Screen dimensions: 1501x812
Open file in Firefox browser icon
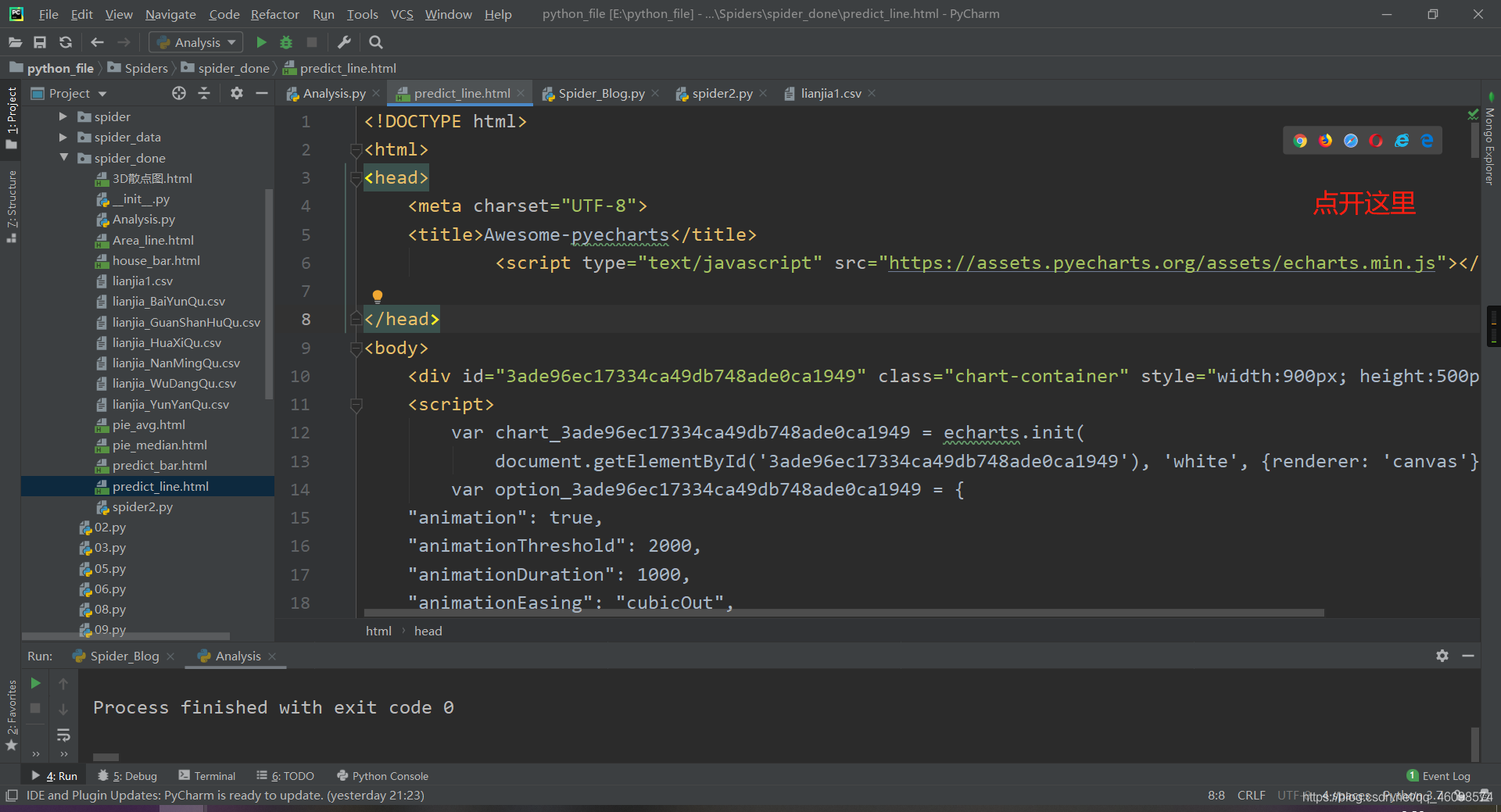(1326, 141)
